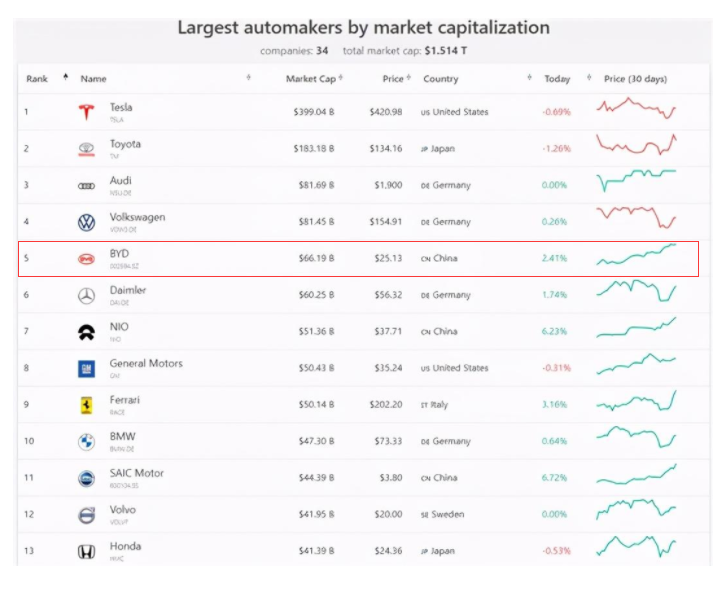View Audi's 30-day price chart

(x=636, y=181)
